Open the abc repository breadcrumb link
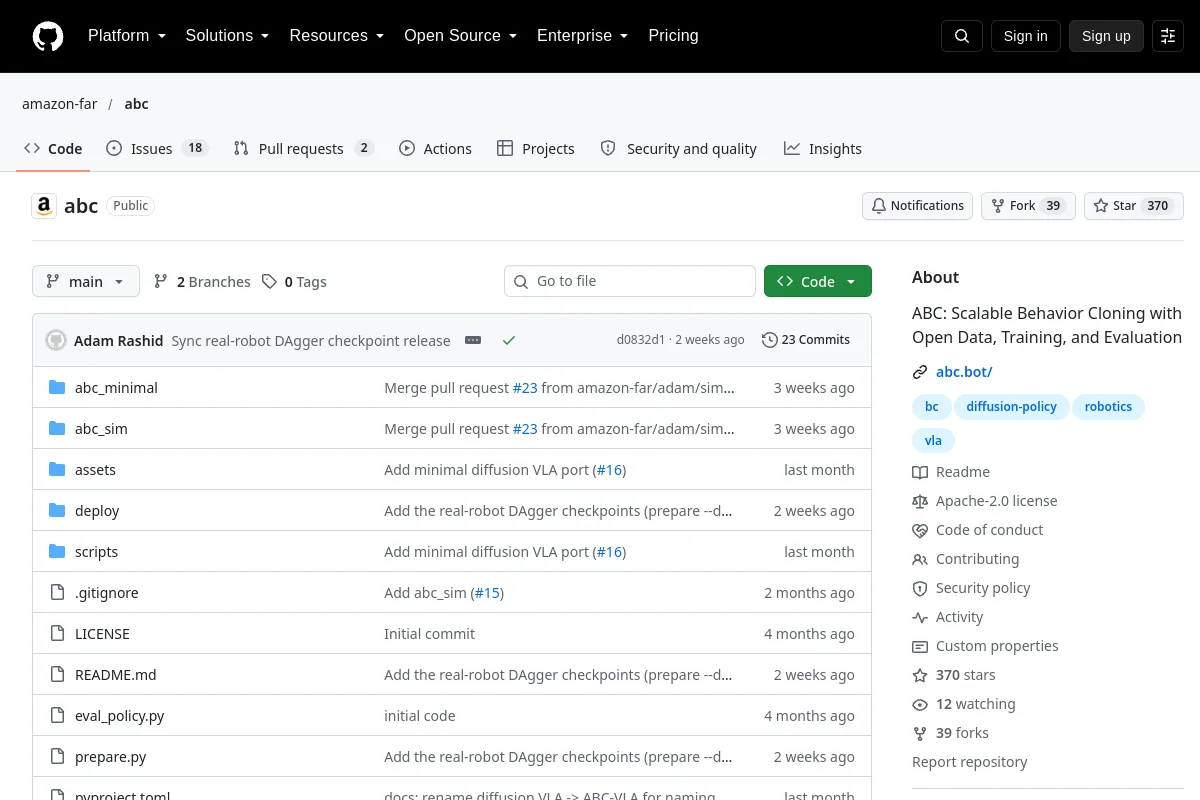1200x800 pixels. point(136,104)
